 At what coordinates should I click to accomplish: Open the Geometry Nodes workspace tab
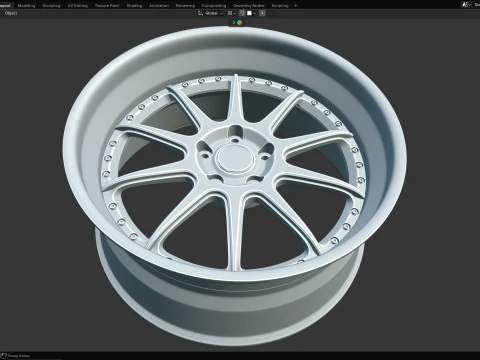[249, 5]
